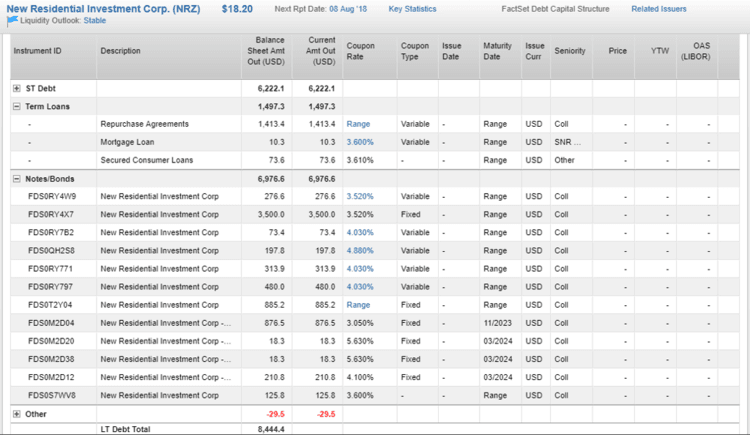Select instrument FDS0RY4W9 row
This screenshot has height=435, width=750.
pyautogui.click(x=50, y=196)
